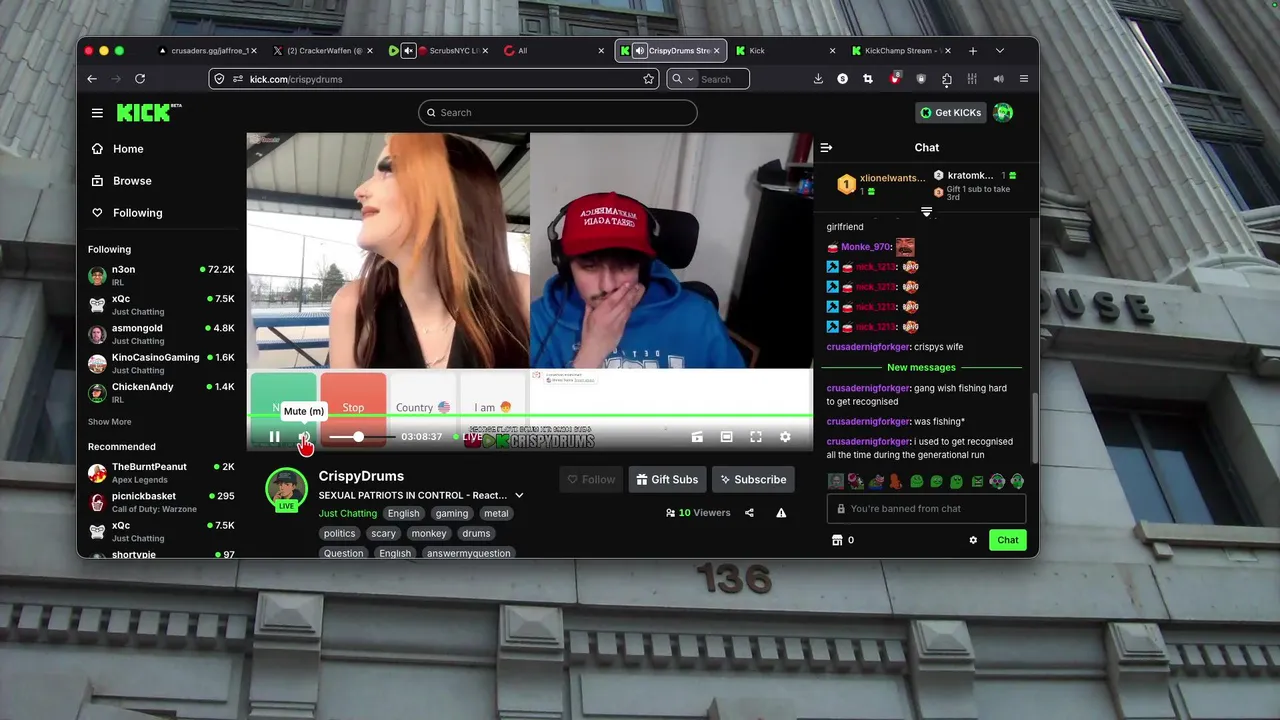Click the Just Chatting category link
This screenshot has width=1280, height=720.
click(348, 513)
